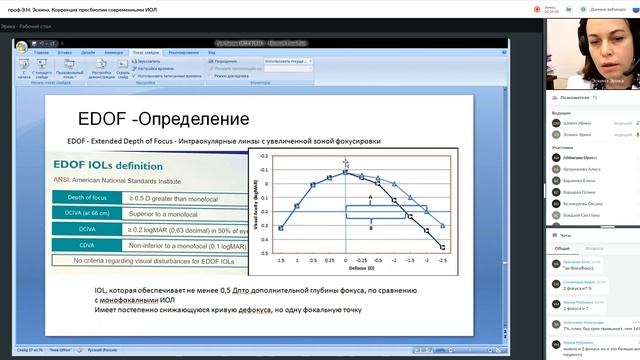Click next slide arrow below scrollbar

[505, 338]
